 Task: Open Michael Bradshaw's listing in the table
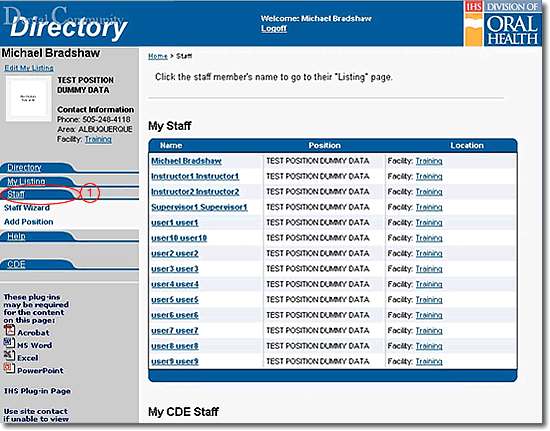point(186,161)
